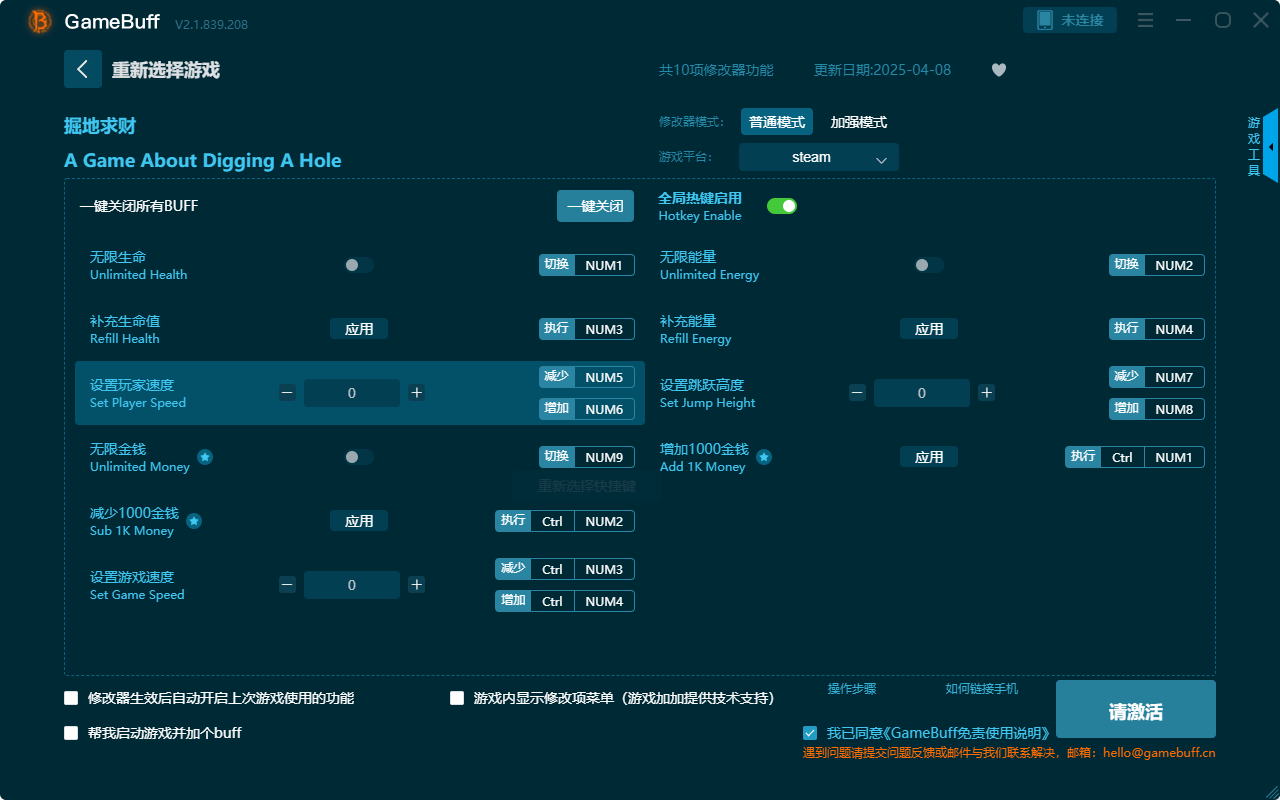This screenshot has height=800, width=1280.
Task: Click the back arrow beside 重新选择游戏
Action: (x=83, y=69)
